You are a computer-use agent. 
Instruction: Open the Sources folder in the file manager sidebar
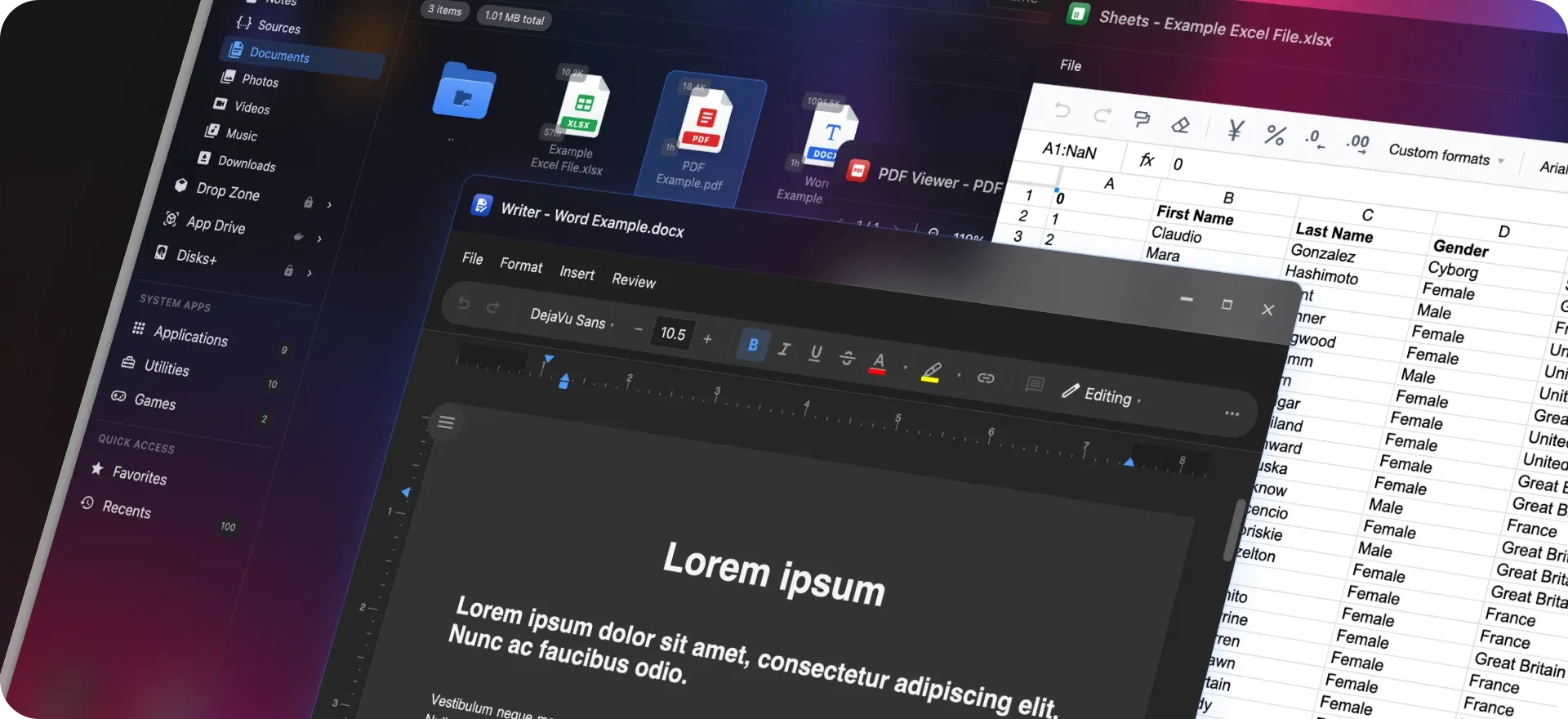269,25
